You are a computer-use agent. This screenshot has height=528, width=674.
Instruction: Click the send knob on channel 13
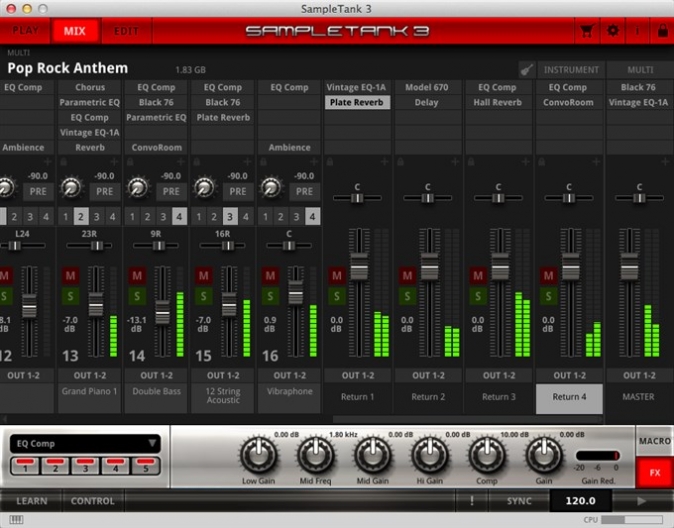(x=71, y=187)
